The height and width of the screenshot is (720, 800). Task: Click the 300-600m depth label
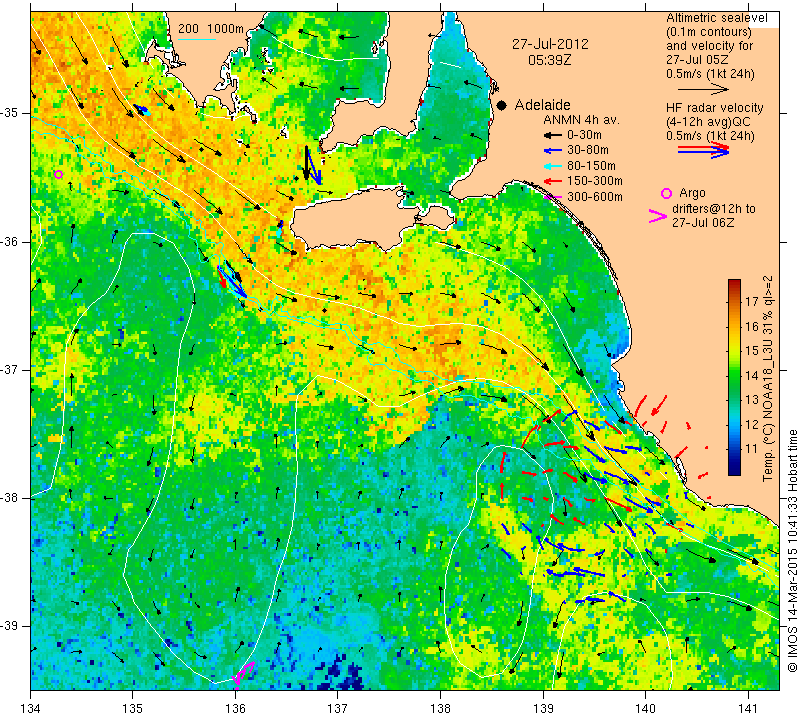[595, 197]
